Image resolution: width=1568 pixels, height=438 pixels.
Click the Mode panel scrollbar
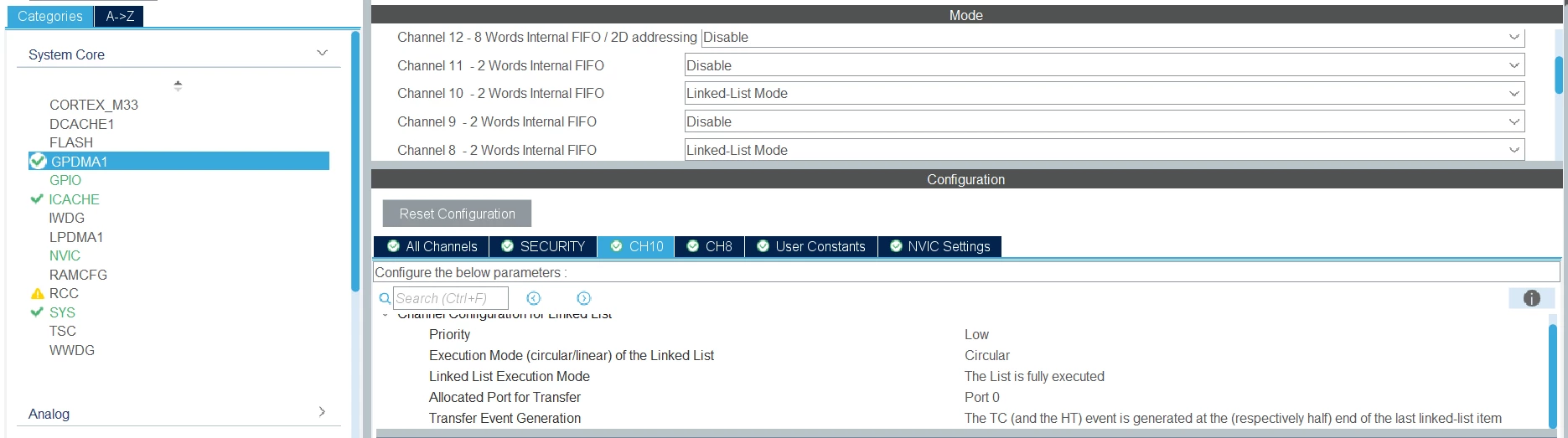pyautogui.click(x=1559, y=75)
